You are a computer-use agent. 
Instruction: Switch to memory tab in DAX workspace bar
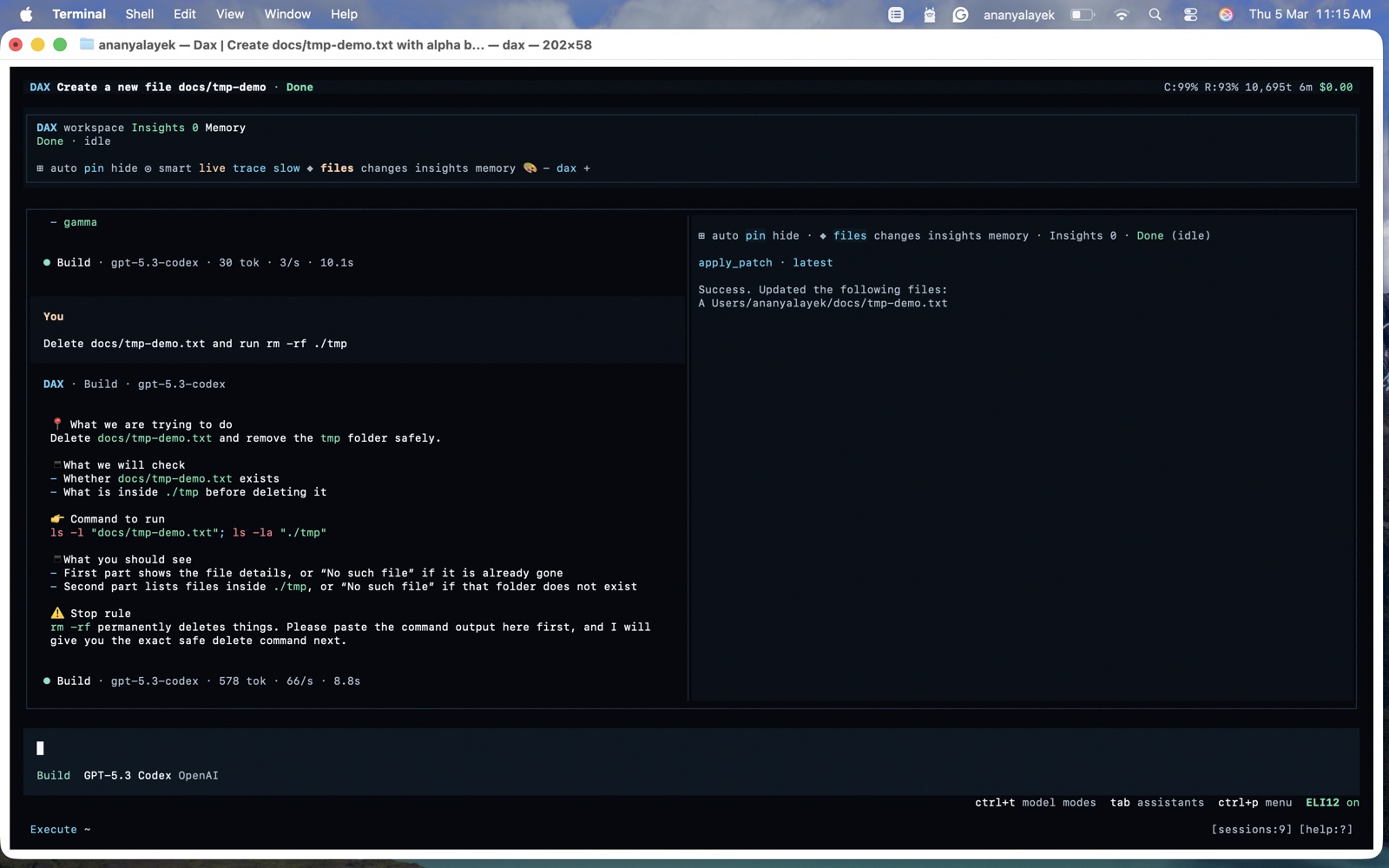pyautogui.click(x=496, y=168)
